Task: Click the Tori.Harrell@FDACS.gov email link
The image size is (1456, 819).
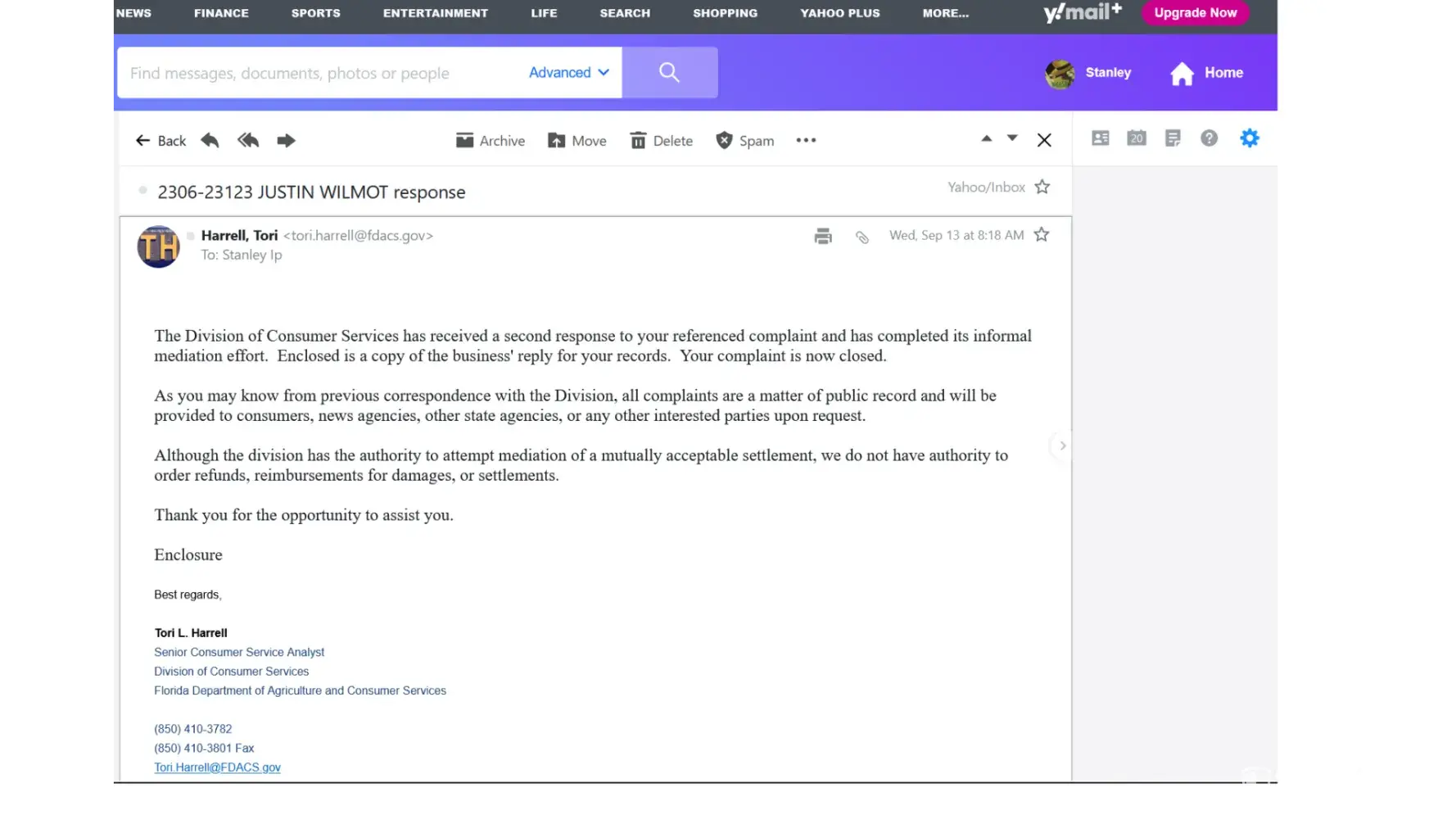Action: point(217,767)
